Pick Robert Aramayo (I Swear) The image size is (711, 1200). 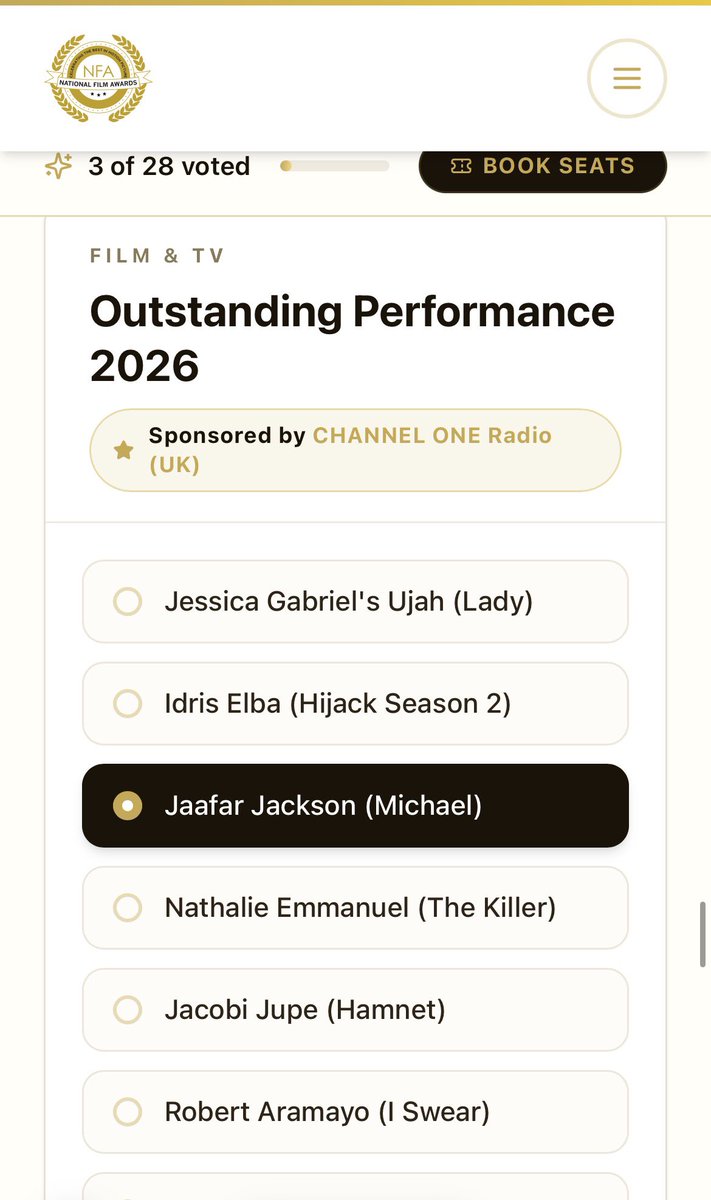[355, 1112]
